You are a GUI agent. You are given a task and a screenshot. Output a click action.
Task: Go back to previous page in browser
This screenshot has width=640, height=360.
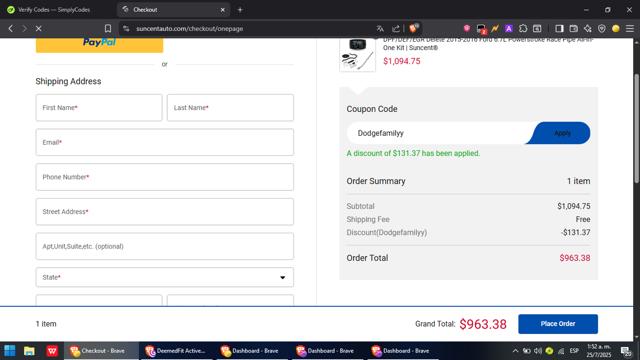(11, 29)
